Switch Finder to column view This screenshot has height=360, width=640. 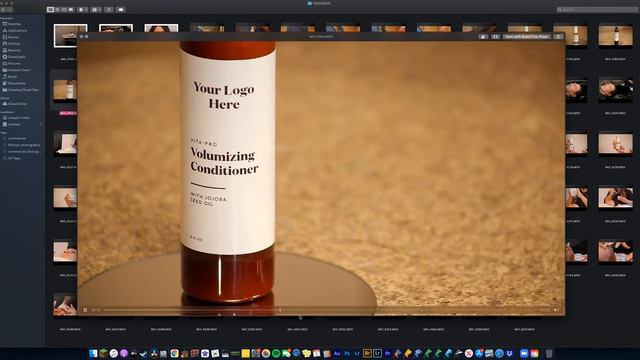(x=64, y=9)
